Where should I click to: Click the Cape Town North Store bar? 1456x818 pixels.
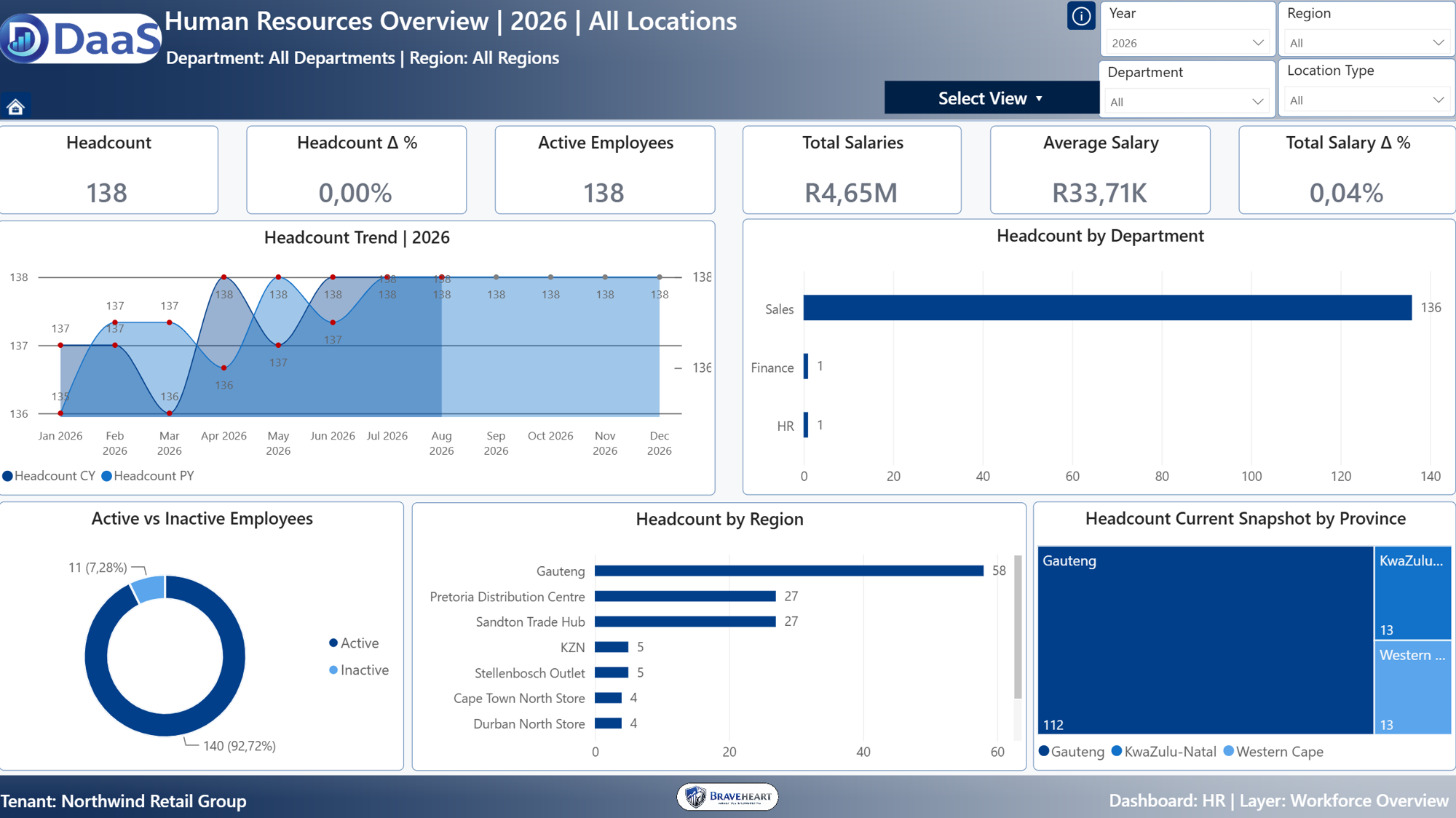coord(608,698)
